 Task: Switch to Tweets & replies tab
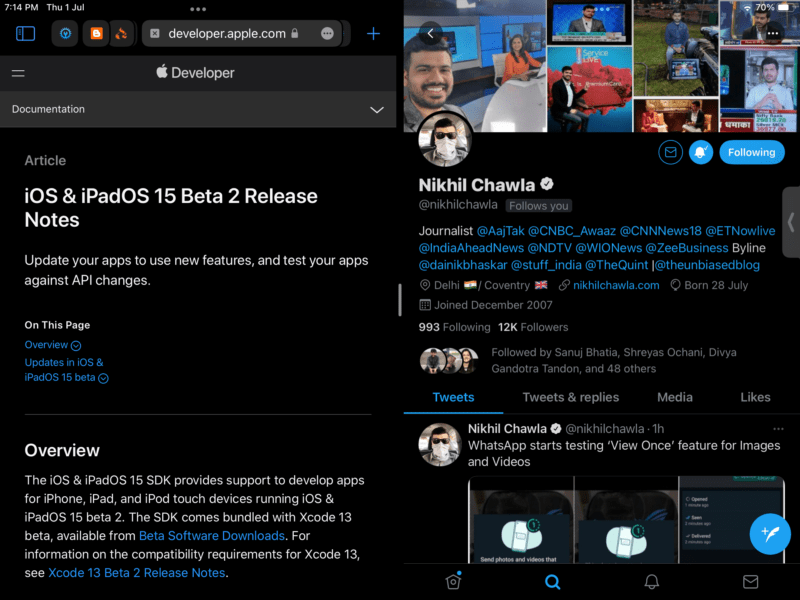[x=570, y=397]
